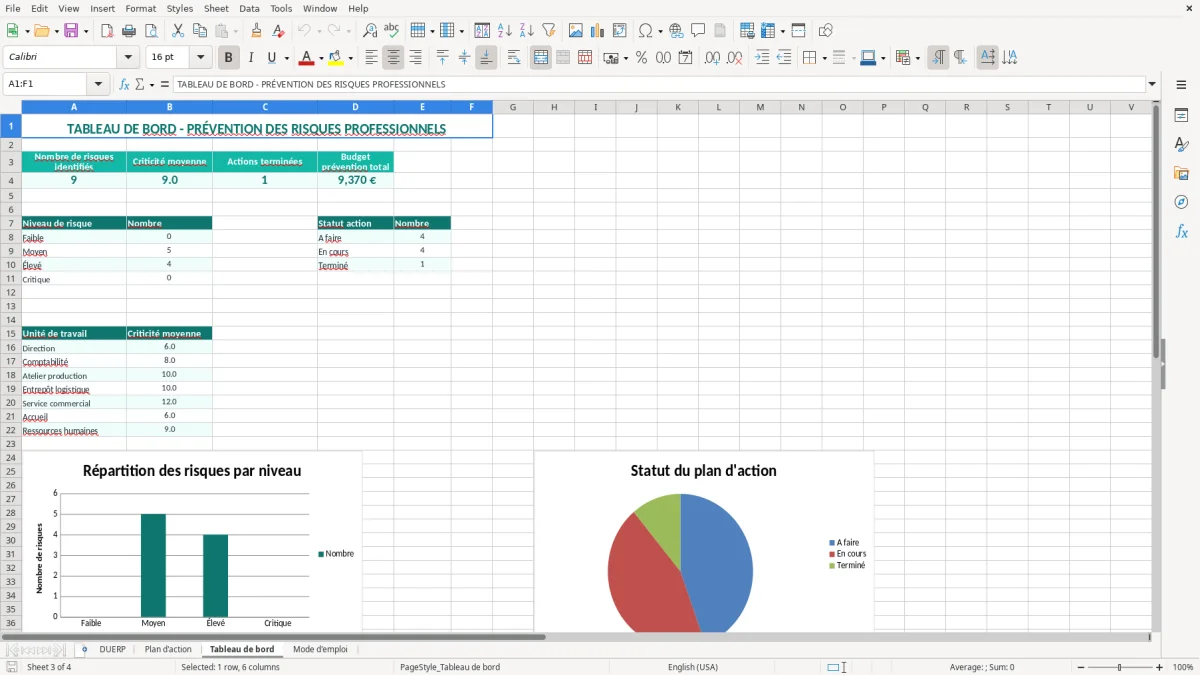The image size is (1200, 675).
Task: Insert special character omega icon
Action: (645, 31)
